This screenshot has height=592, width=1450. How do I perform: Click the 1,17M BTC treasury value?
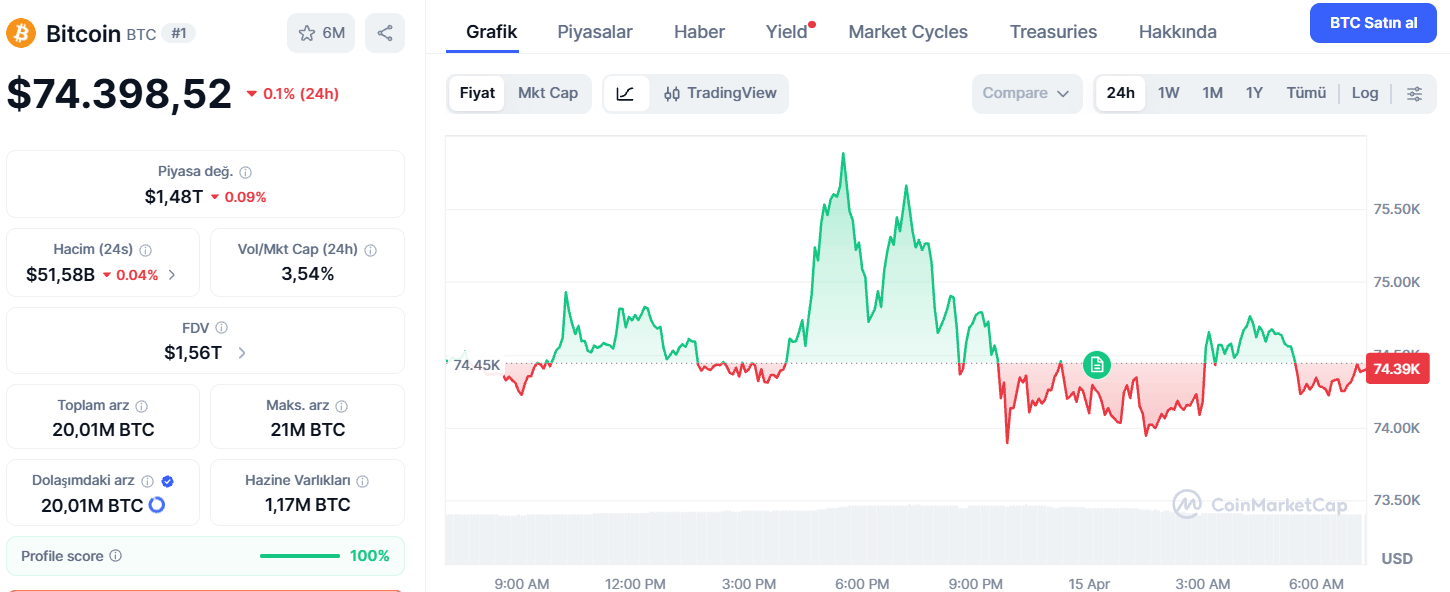coord(308,505)
